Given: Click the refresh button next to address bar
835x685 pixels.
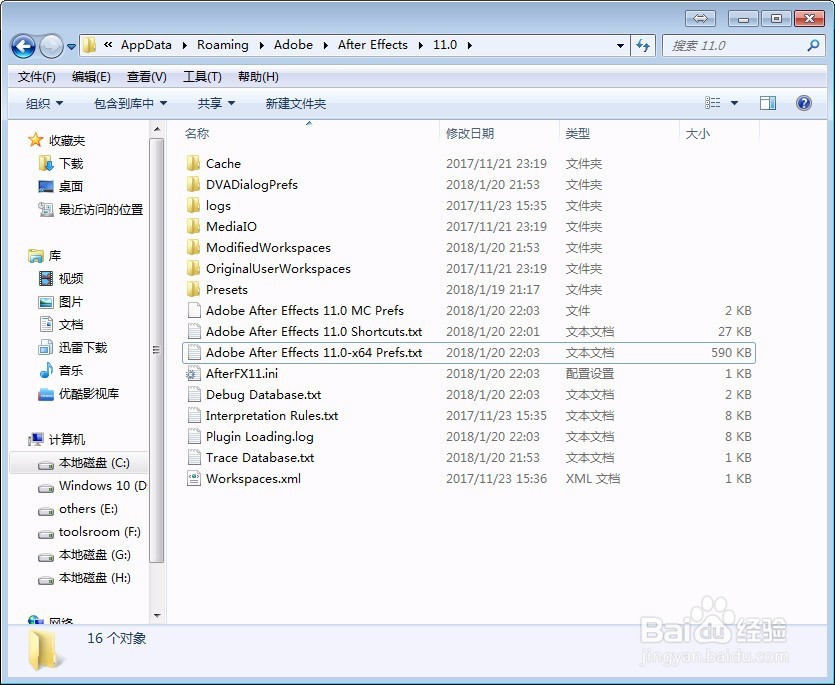Looking at the screenshot, I should [643, 46].
